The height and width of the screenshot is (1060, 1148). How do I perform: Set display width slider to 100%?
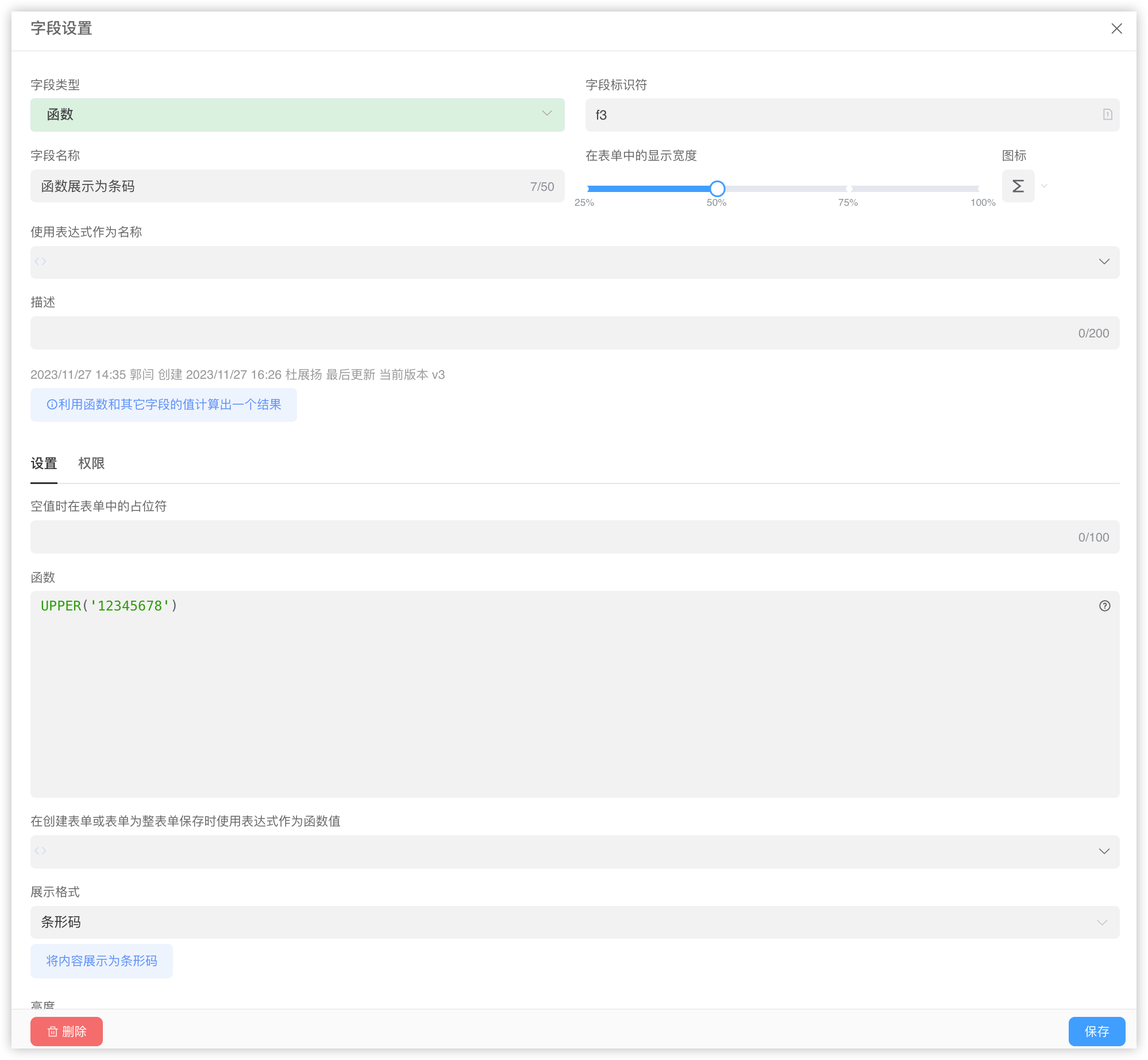pos(978,189)
